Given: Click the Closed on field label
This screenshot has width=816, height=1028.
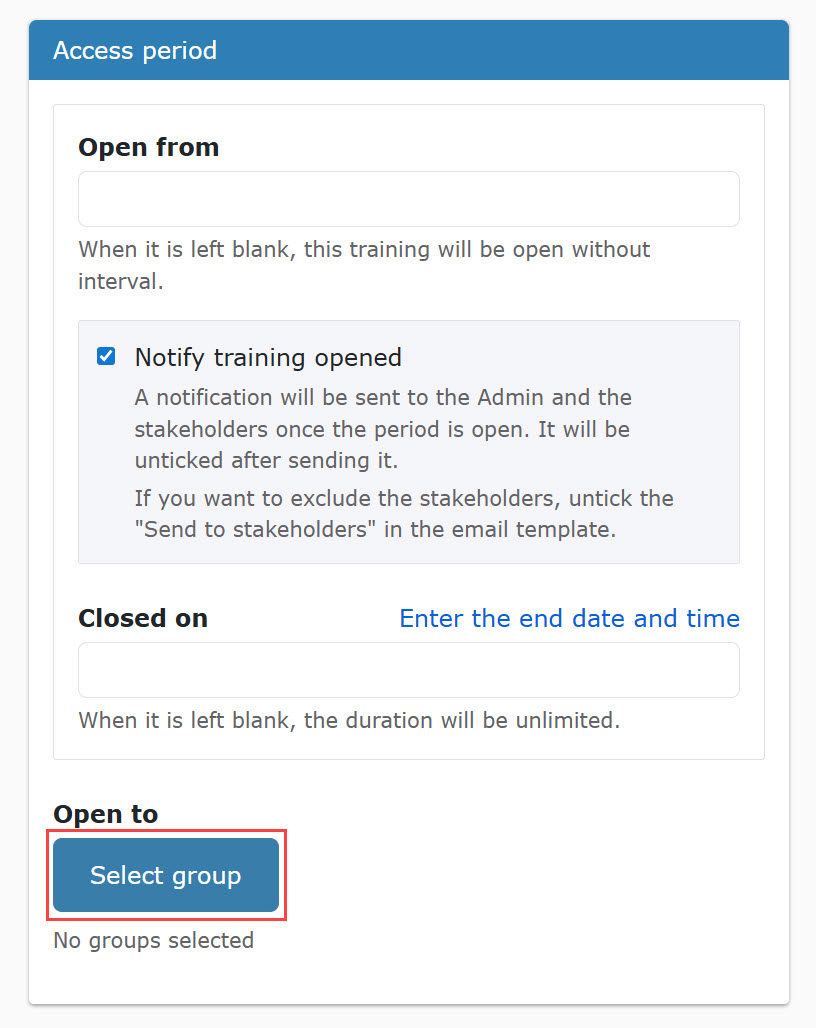Looking at the screenshot, I should coord(143,618).
